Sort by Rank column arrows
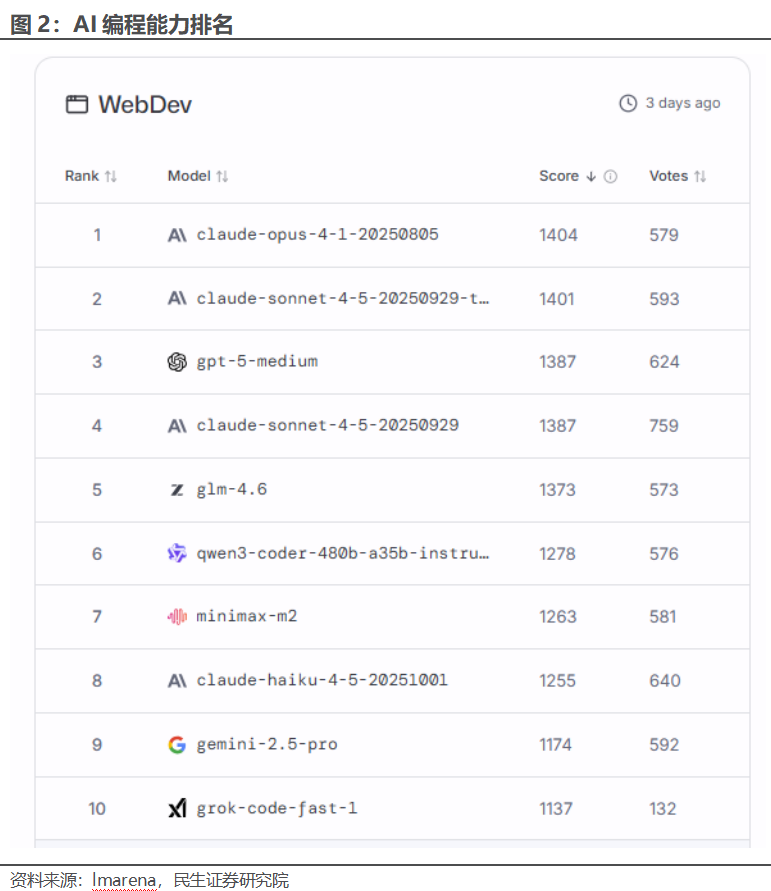The height and width of the screenshot is (891, 771). 111,177
